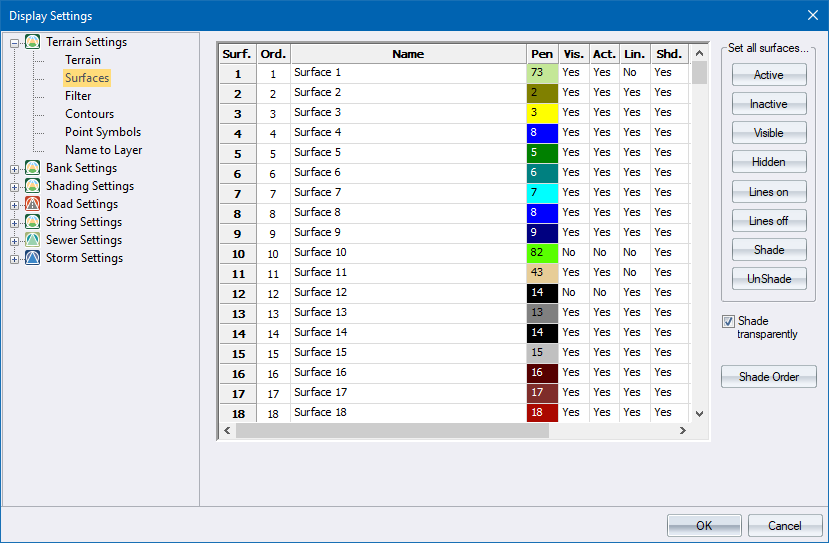
Task: Click the String Settings icon
Action: 33,222
